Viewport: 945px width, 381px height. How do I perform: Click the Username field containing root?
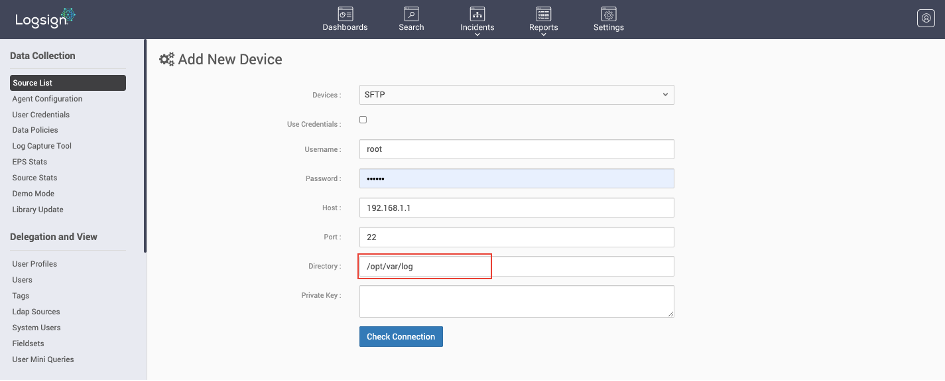516,149
